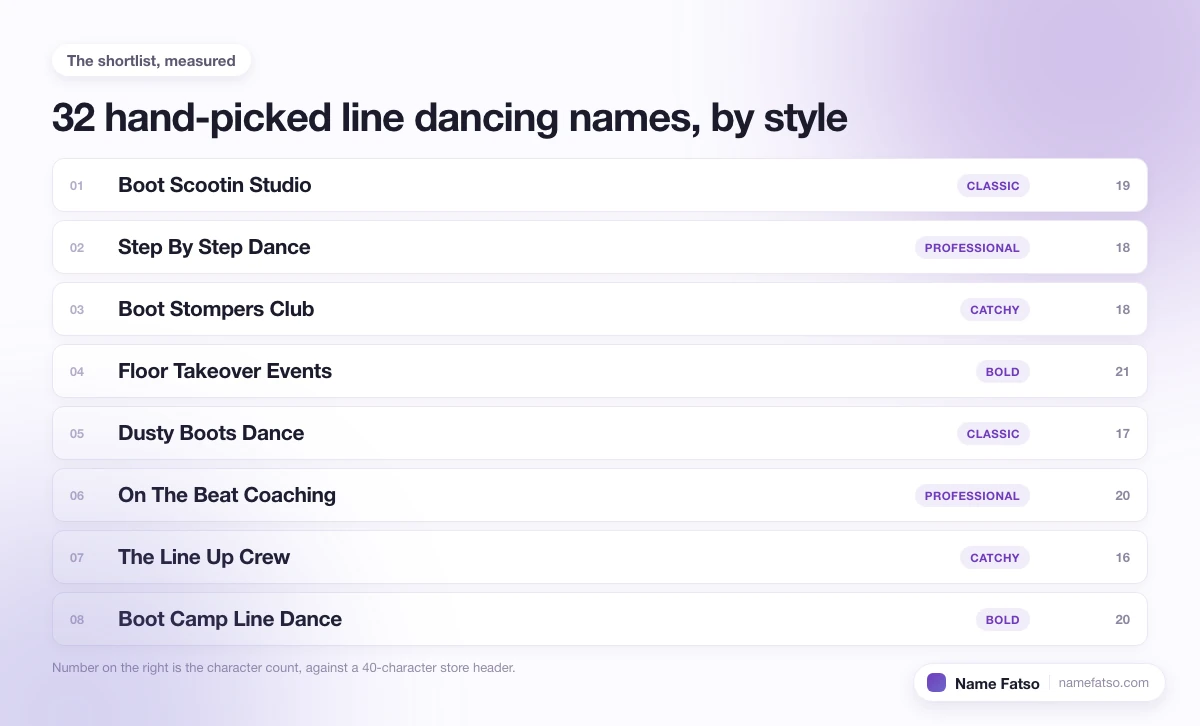Screen dimensions: 1200x726
Task: Click CLASSIC tag on Boot Scootin Studio
Action: (993, 186)
